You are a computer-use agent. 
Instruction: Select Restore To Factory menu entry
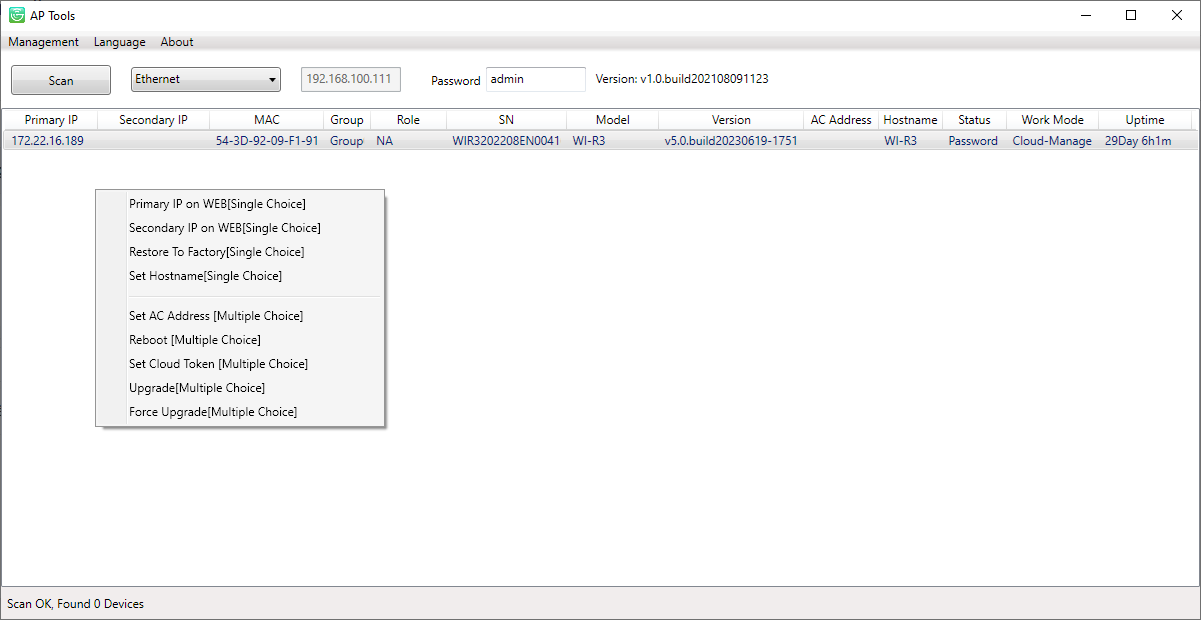coord(216,252)
